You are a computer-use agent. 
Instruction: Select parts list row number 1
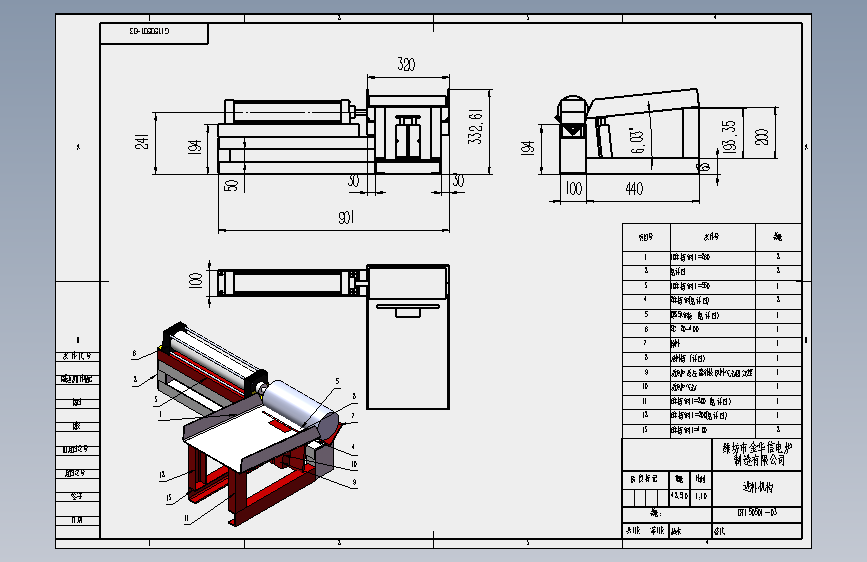(x=712, y=258)
